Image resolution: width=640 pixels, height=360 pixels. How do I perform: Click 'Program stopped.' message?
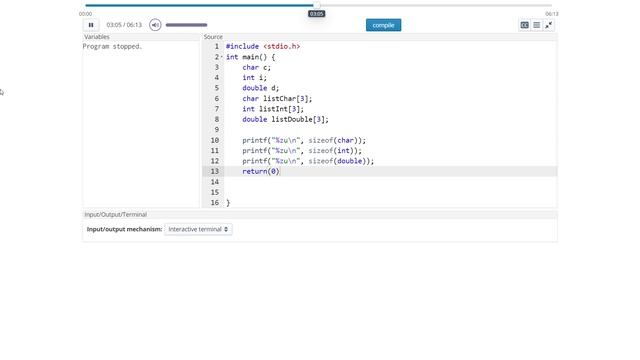pyautogui.click(x=112, y=47)
